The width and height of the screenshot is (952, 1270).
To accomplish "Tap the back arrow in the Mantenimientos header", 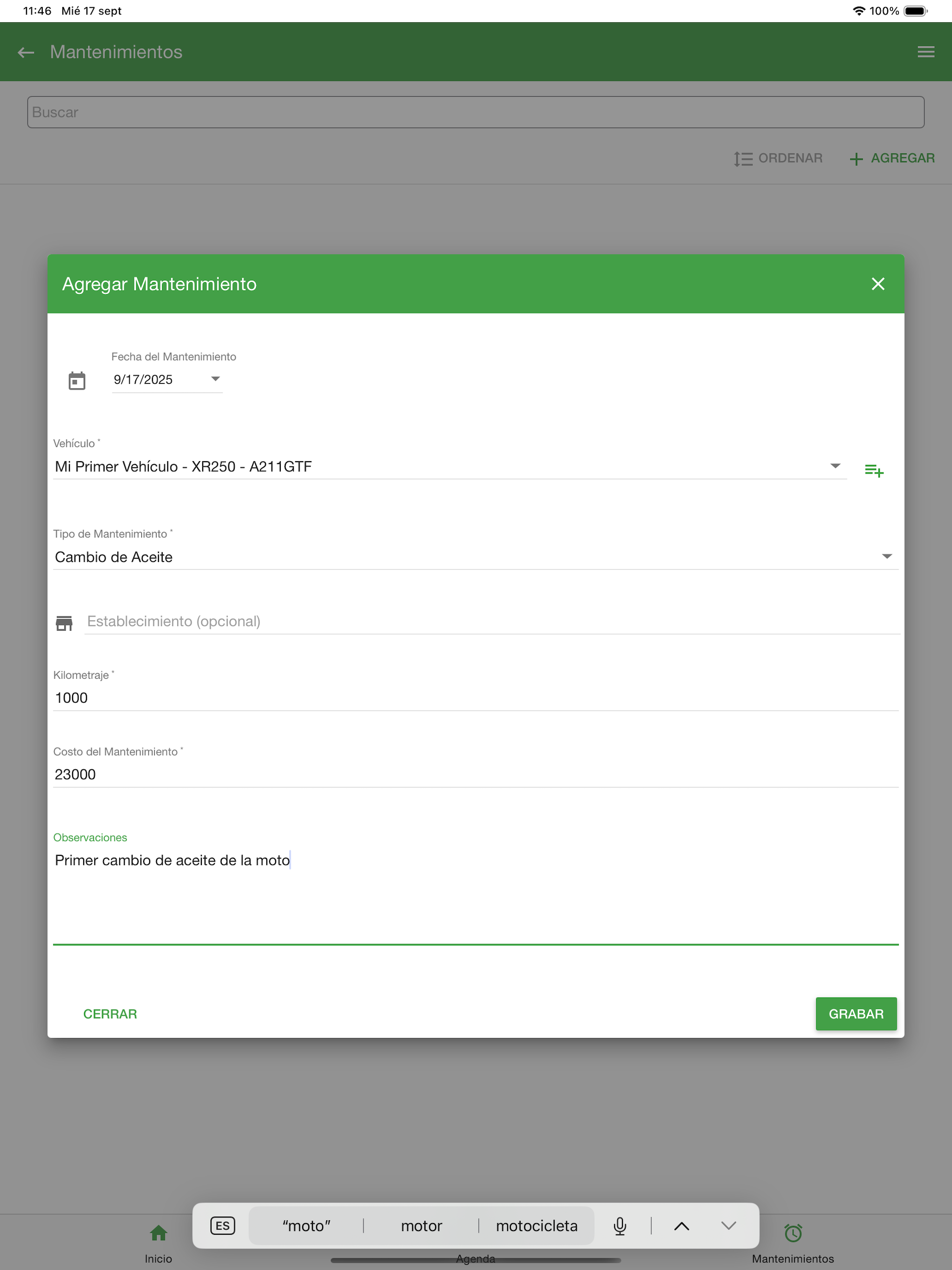I will (x=26, y=52).
